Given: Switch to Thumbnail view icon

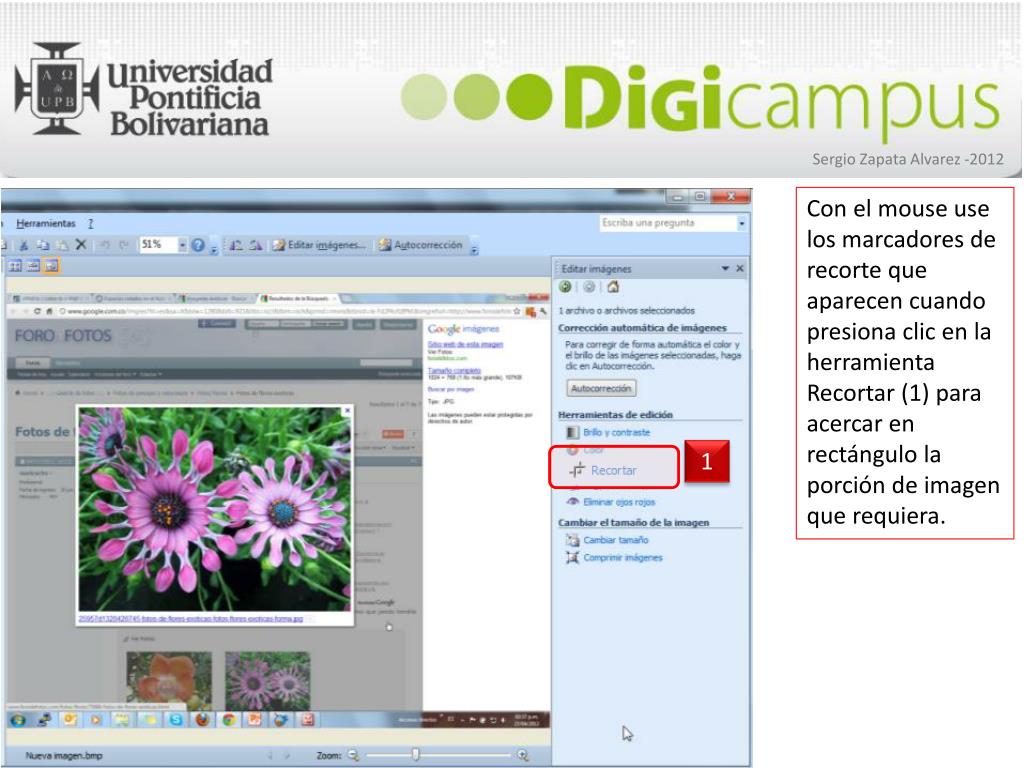Looking at the screenshot, I should tap(15, 266).
